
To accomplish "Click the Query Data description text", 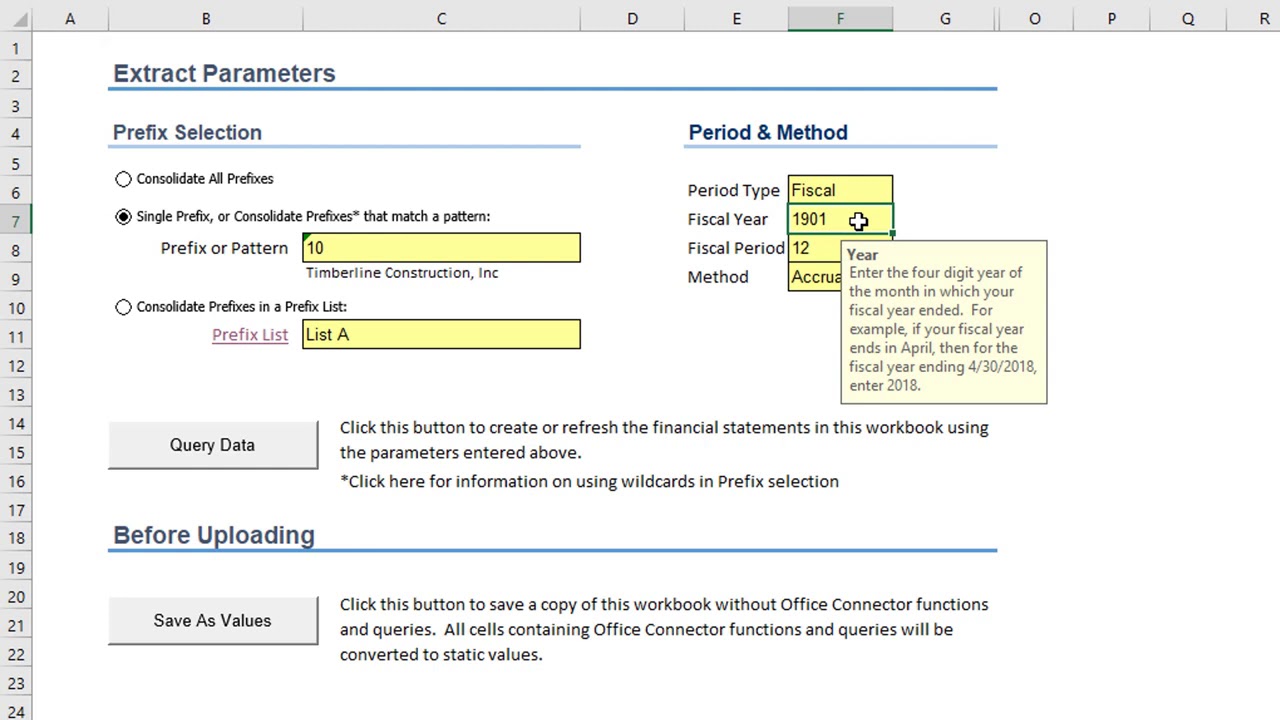I will (664, 440).
